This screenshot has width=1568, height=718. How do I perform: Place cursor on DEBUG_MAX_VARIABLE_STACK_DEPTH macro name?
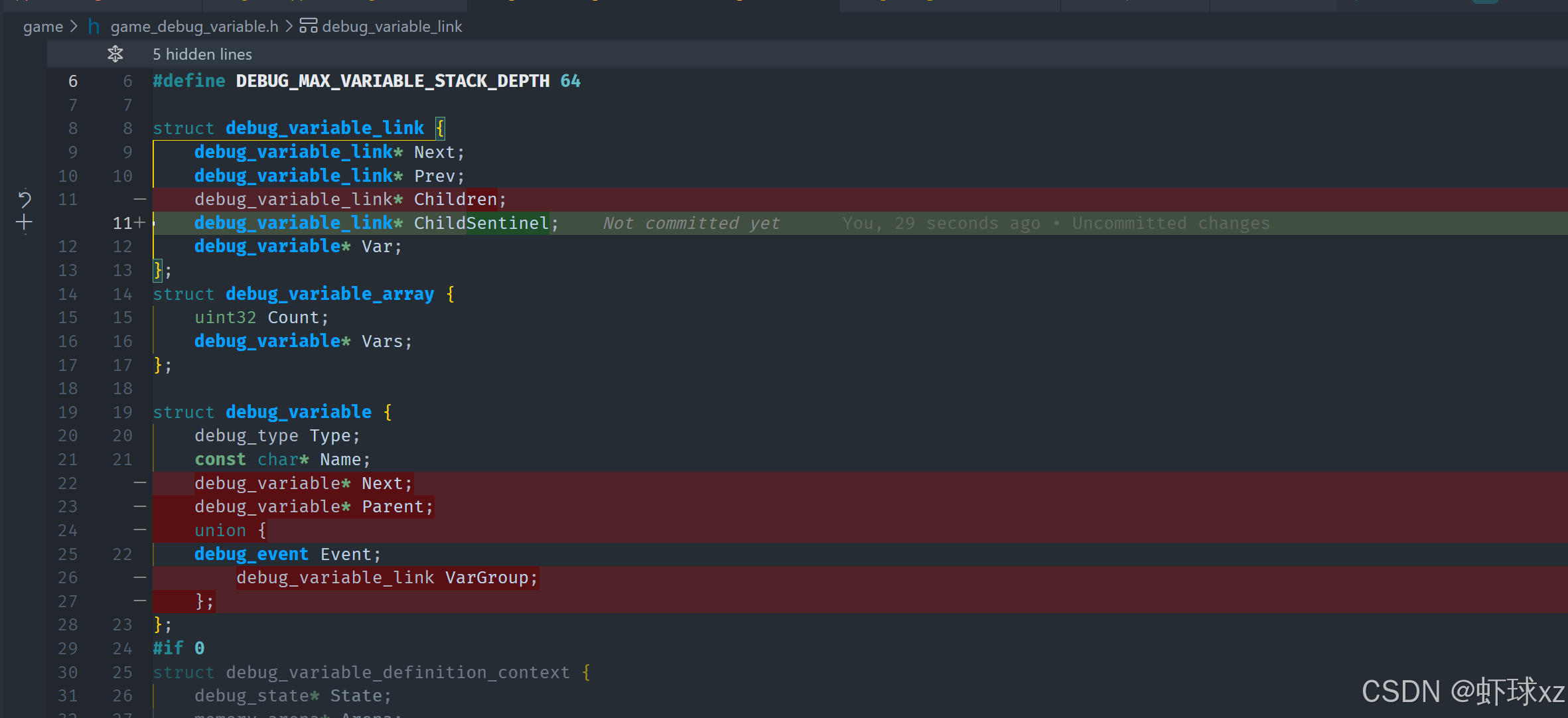point(392,81)
